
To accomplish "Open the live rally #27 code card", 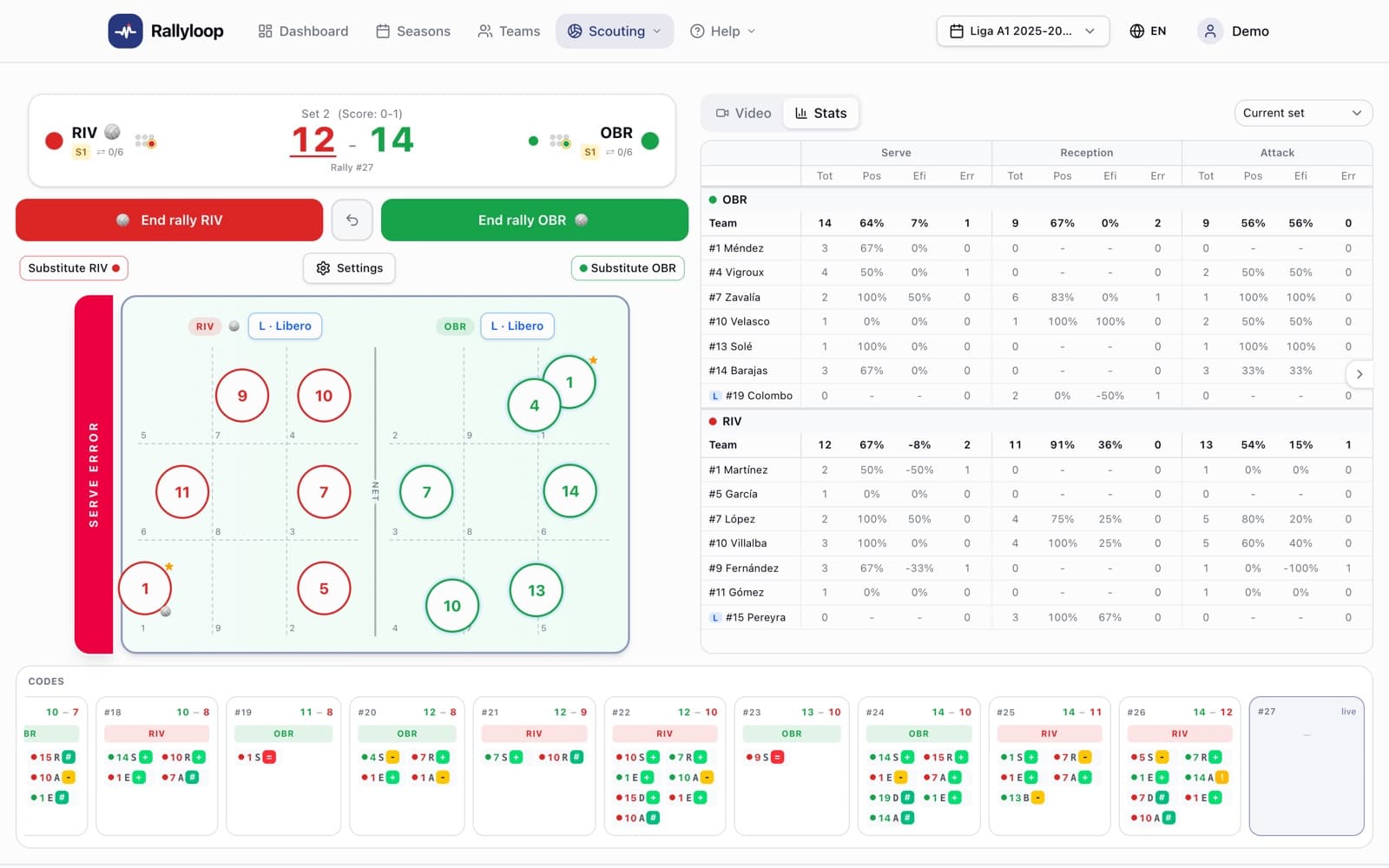I will coord(1307,766).
